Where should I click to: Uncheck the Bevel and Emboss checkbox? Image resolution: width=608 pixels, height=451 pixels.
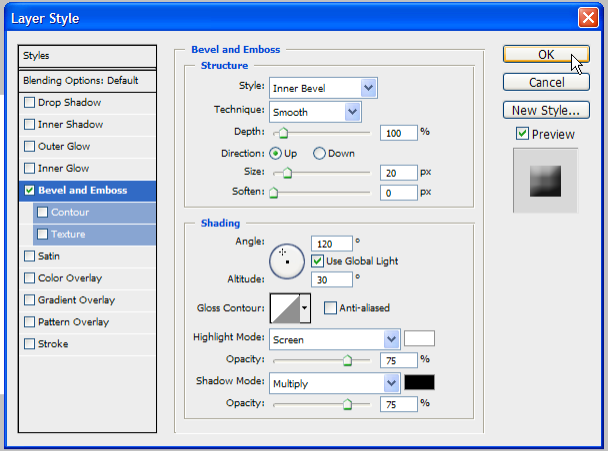pyautogui.click(x=29, y=190)
